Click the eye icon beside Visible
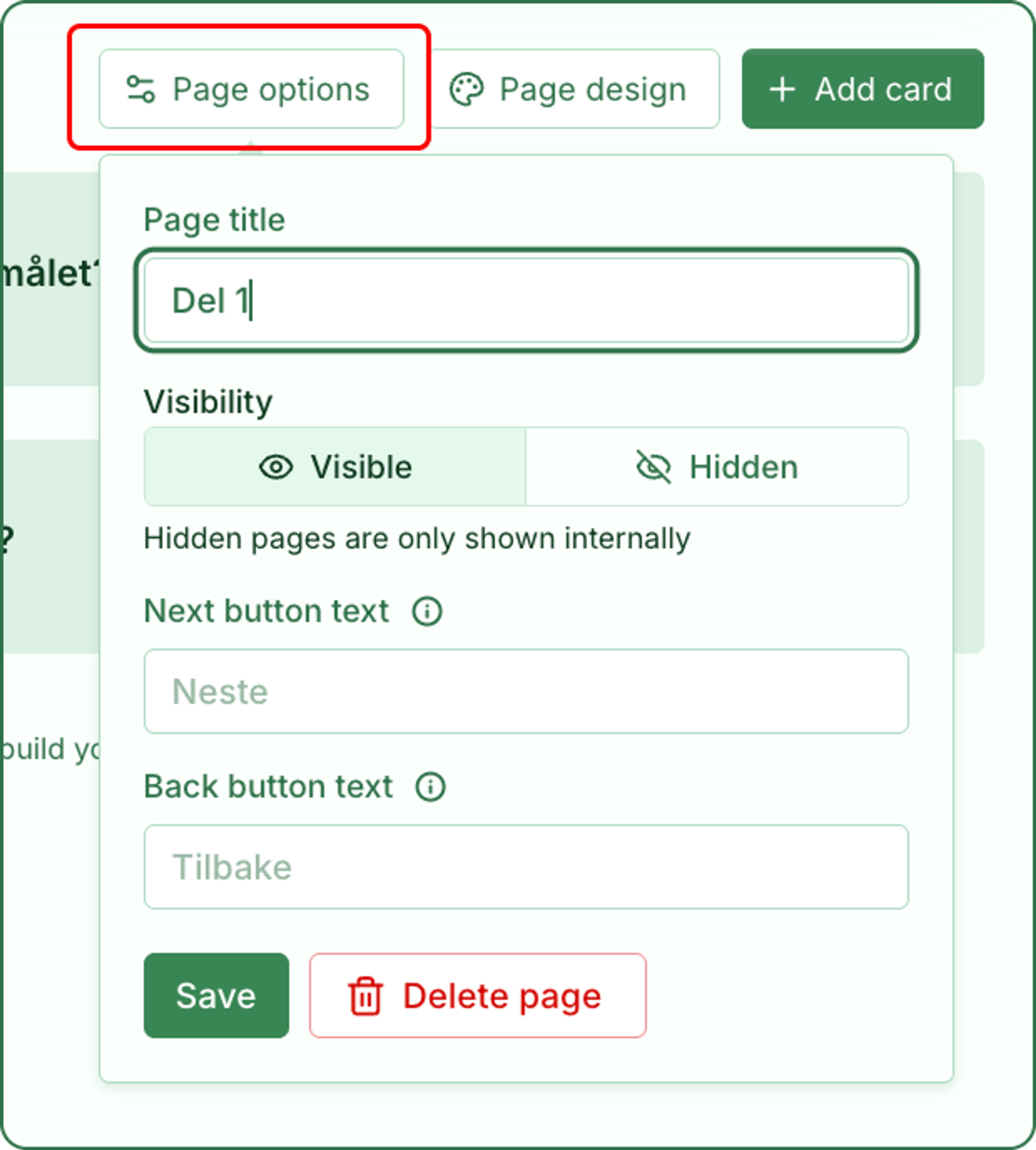 click(276, 467)
